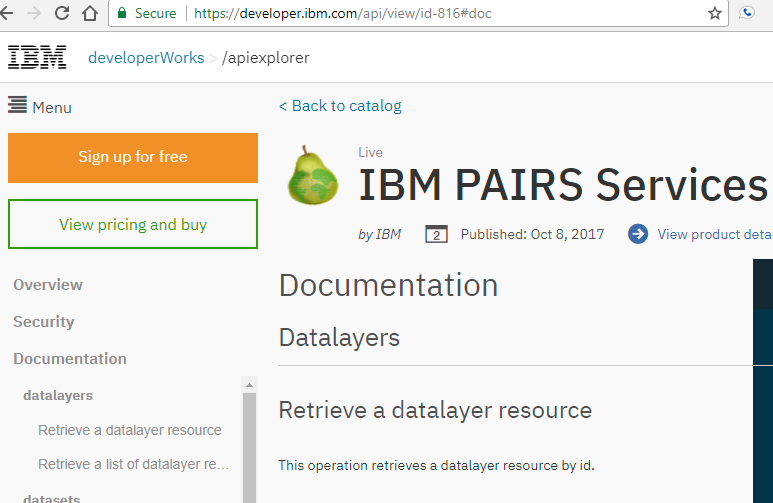Image resolution: width=773 pixels, height=503 pixels.
Task: Click the browser forward arrow
Action: tap(34, 13)
